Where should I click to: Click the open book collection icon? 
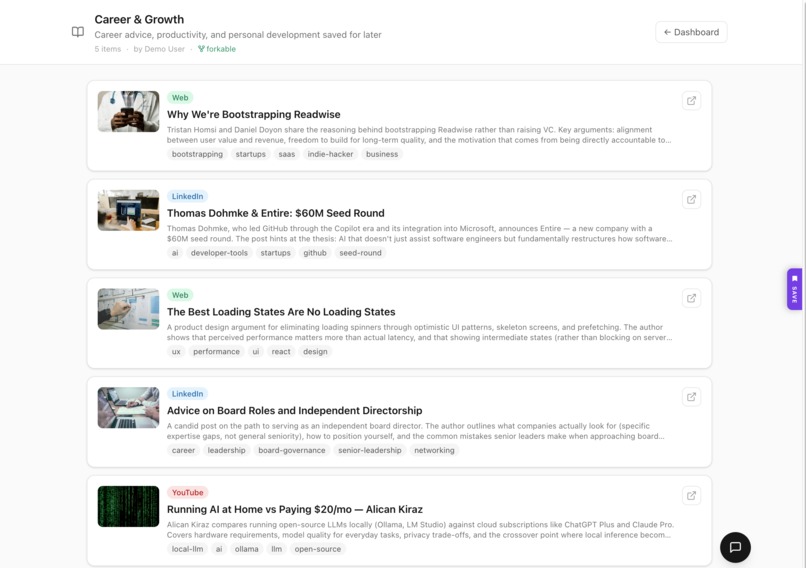click(78, 32)
